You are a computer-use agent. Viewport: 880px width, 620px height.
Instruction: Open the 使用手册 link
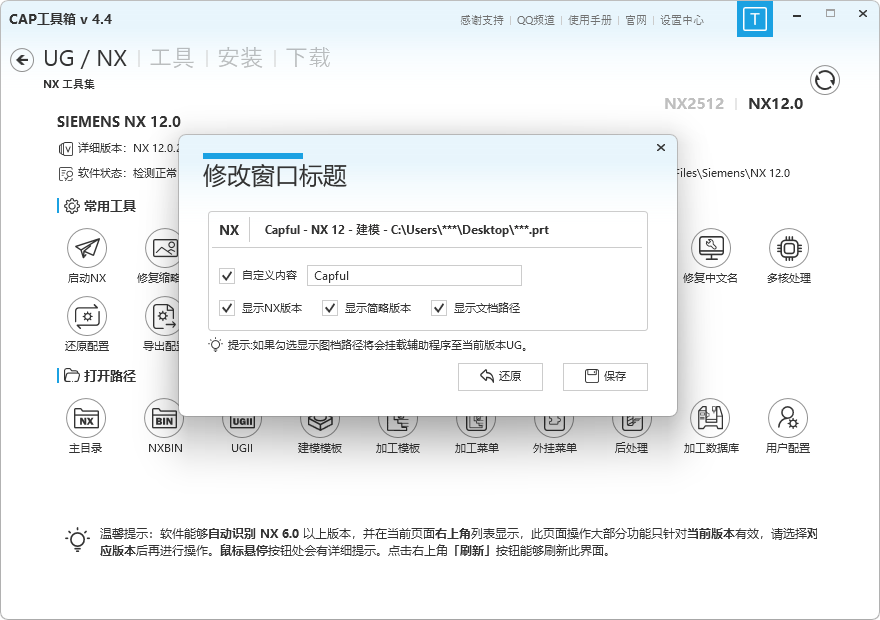[590, 18]
